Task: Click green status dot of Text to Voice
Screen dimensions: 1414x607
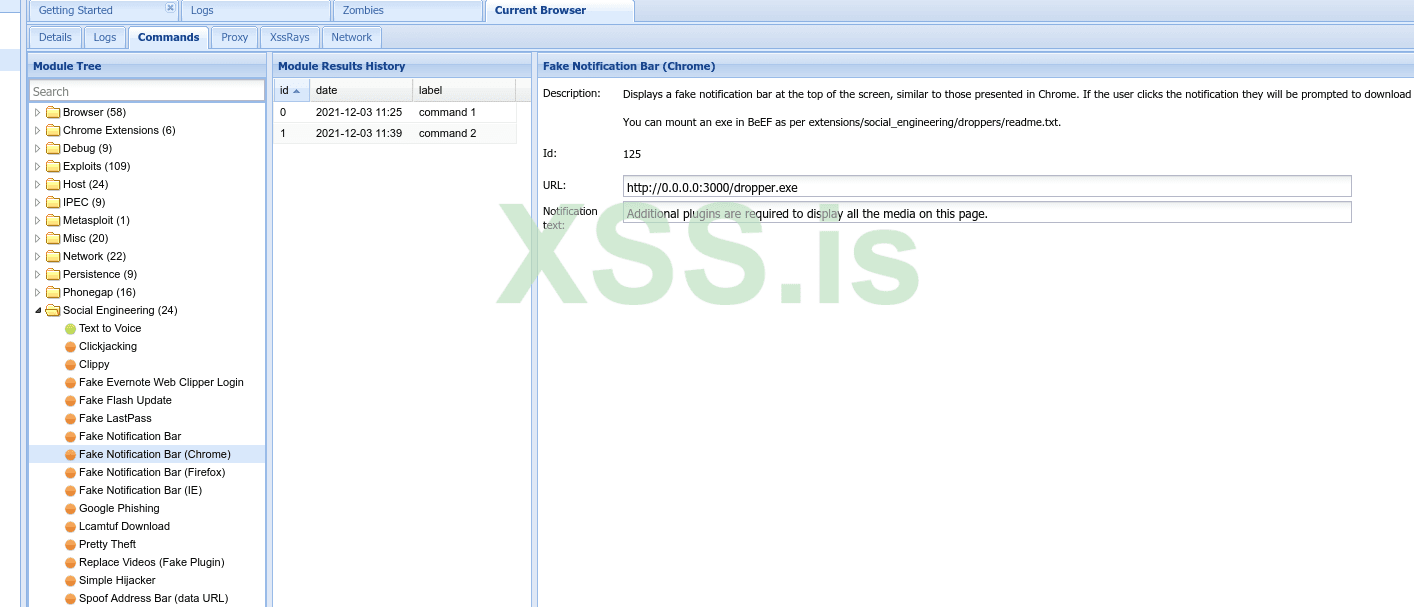Action: click(x=70, y=329)
